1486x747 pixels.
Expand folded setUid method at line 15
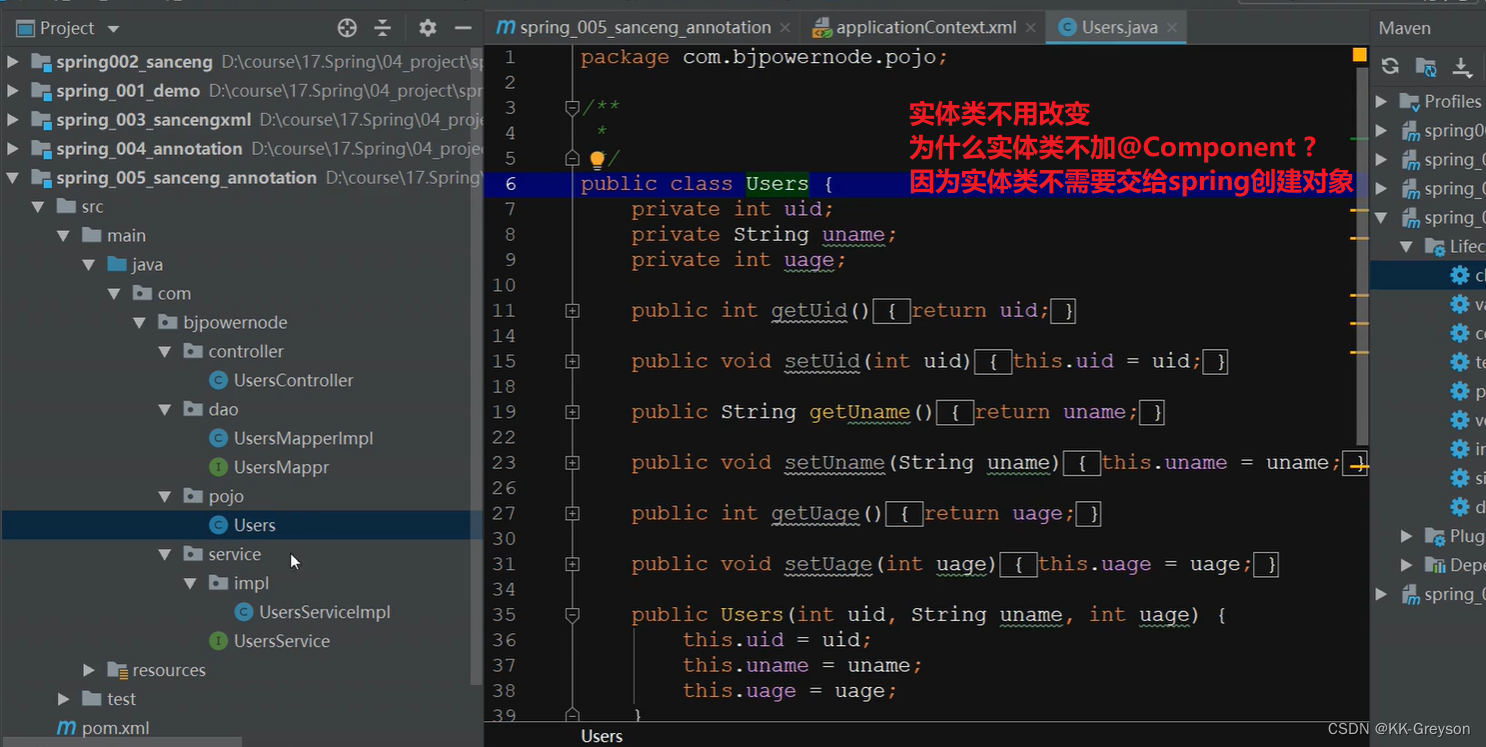(572, 361)
